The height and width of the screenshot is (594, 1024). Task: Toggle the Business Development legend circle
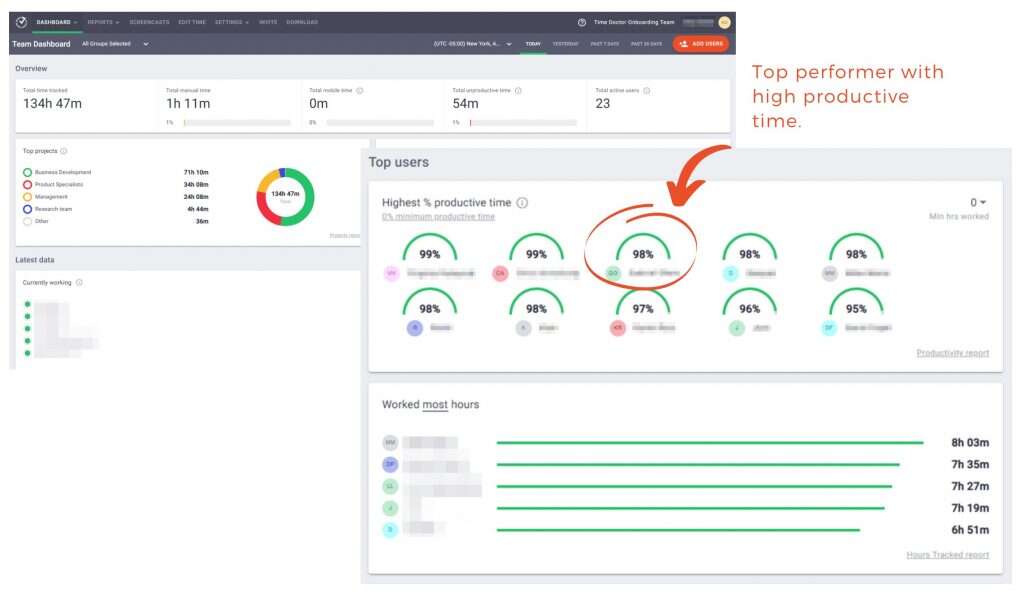[27, 173]
